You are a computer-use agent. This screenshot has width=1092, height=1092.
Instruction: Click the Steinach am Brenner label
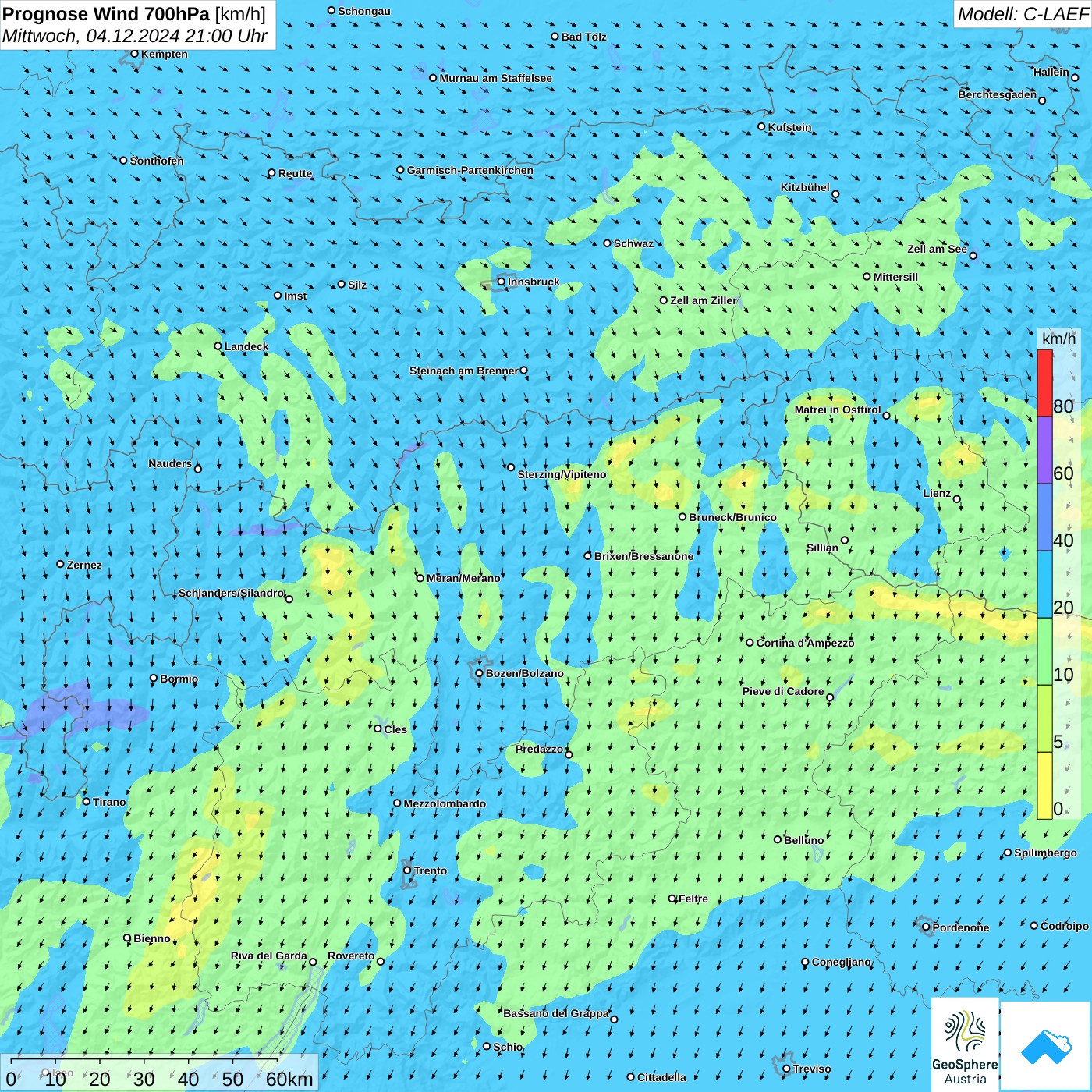click(x=464, y=370)
